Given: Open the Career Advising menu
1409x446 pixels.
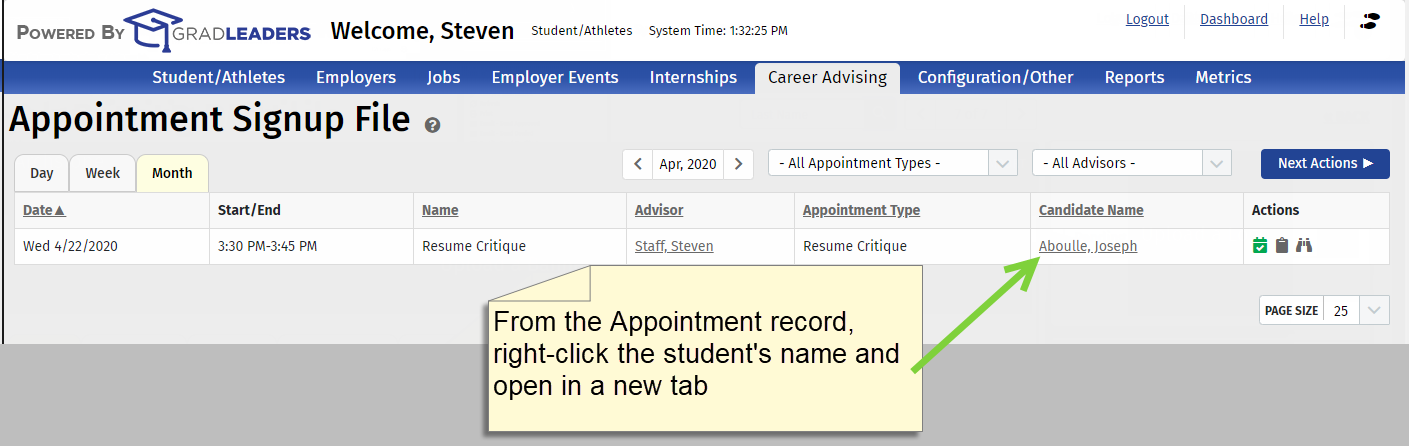Looking at the screenshot, I should pyautogui.click(x=827, y=77).
